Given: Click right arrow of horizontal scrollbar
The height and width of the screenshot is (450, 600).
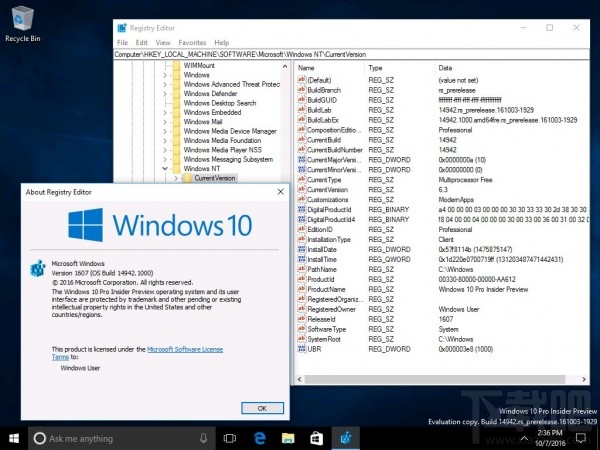Looking at the screenshot, I should click(584, 380).
